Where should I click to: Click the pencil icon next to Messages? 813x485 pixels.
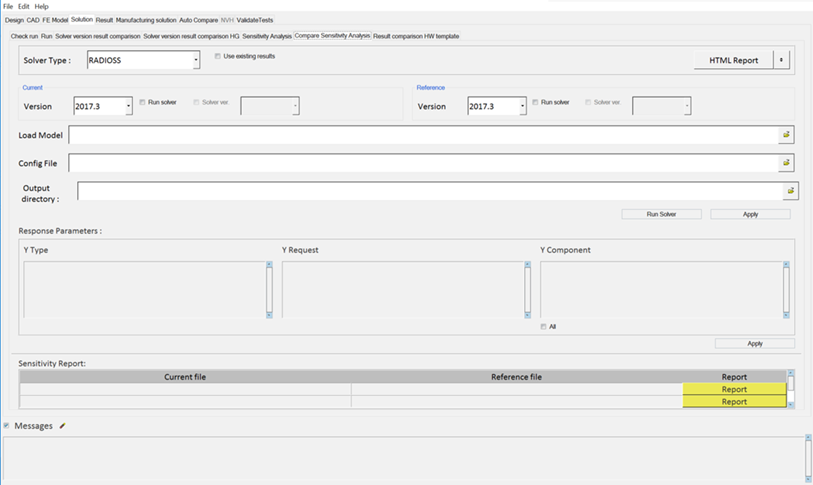[63, 426]
